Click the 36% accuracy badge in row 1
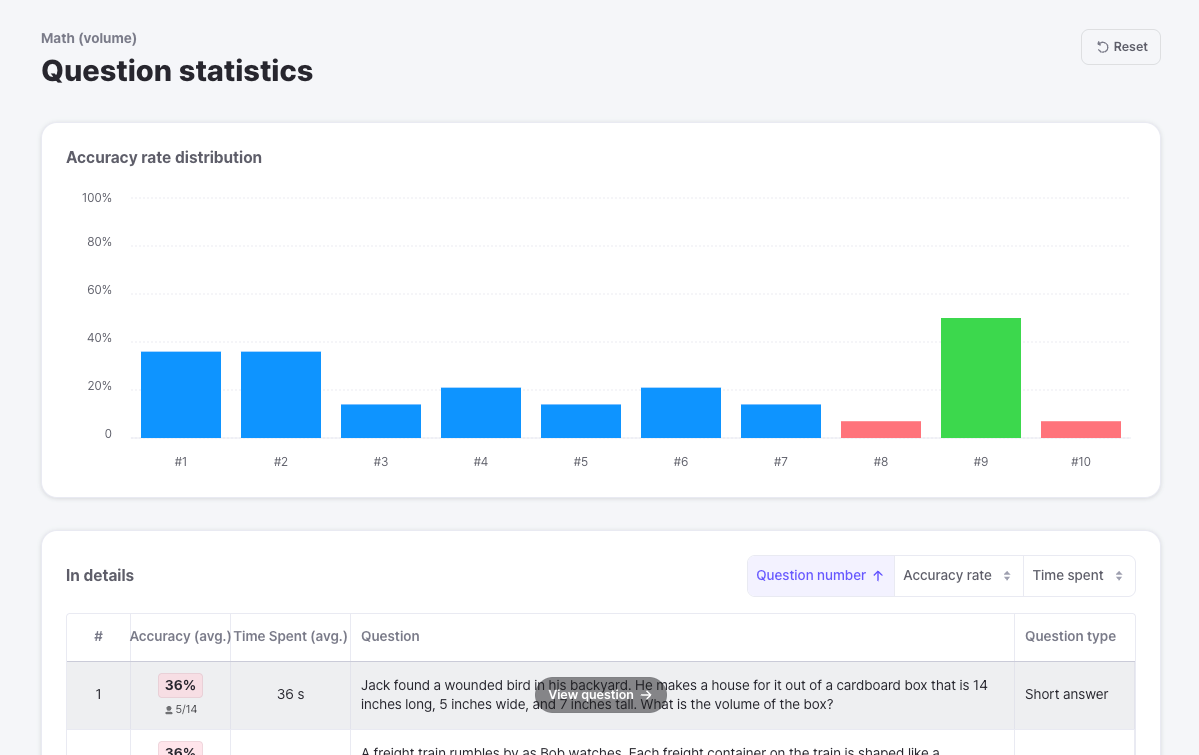 pyautogui.click(x=180, y=686)
